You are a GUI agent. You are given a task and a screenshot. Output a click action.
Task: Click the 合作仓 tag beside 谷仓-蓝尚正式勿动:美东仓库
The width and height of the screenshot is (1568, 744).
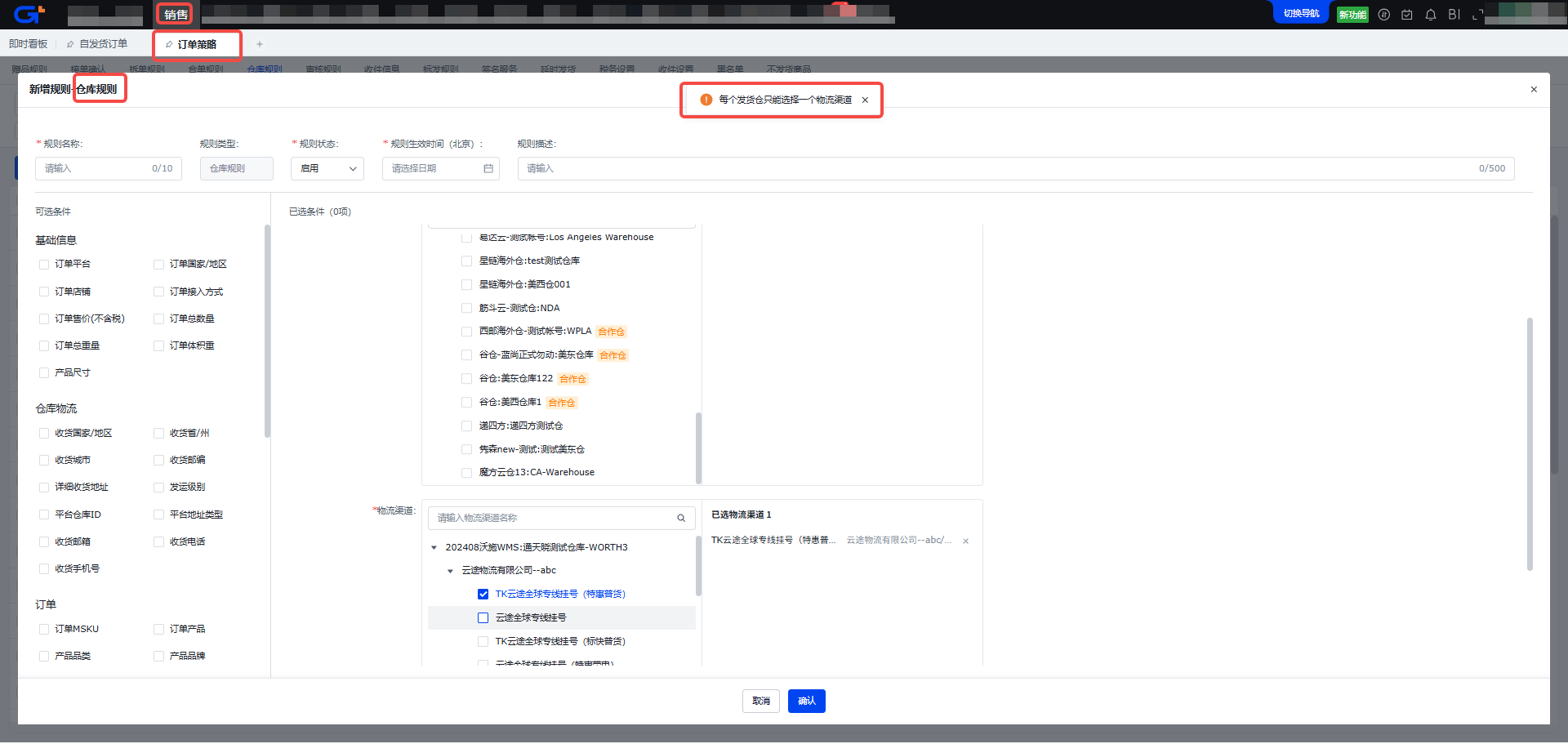[612, 355]
